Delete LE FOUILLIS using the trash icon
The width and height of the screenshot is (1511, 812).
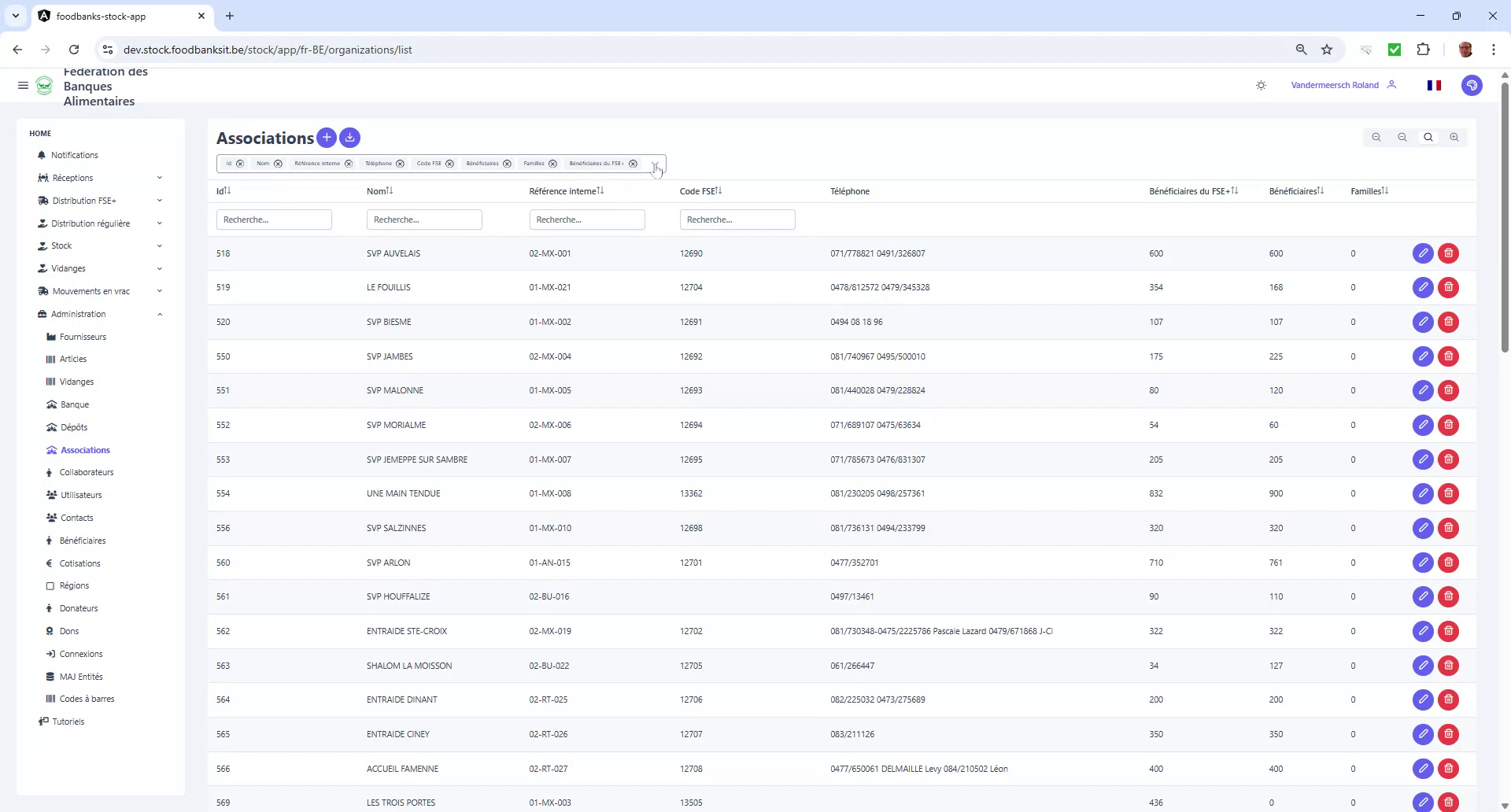pyautogui.click(x=1449, y=287)
